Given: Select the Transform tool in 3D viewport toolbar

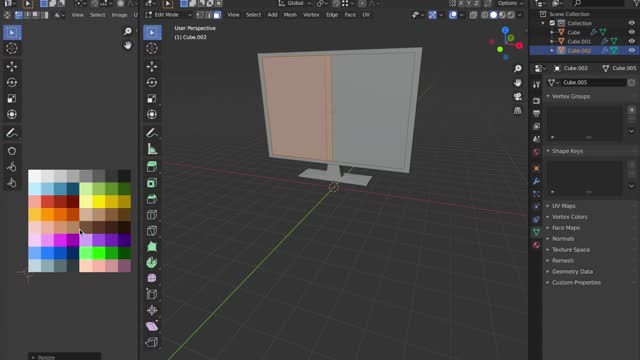Looking at the screenshot, I should [152, 114].
